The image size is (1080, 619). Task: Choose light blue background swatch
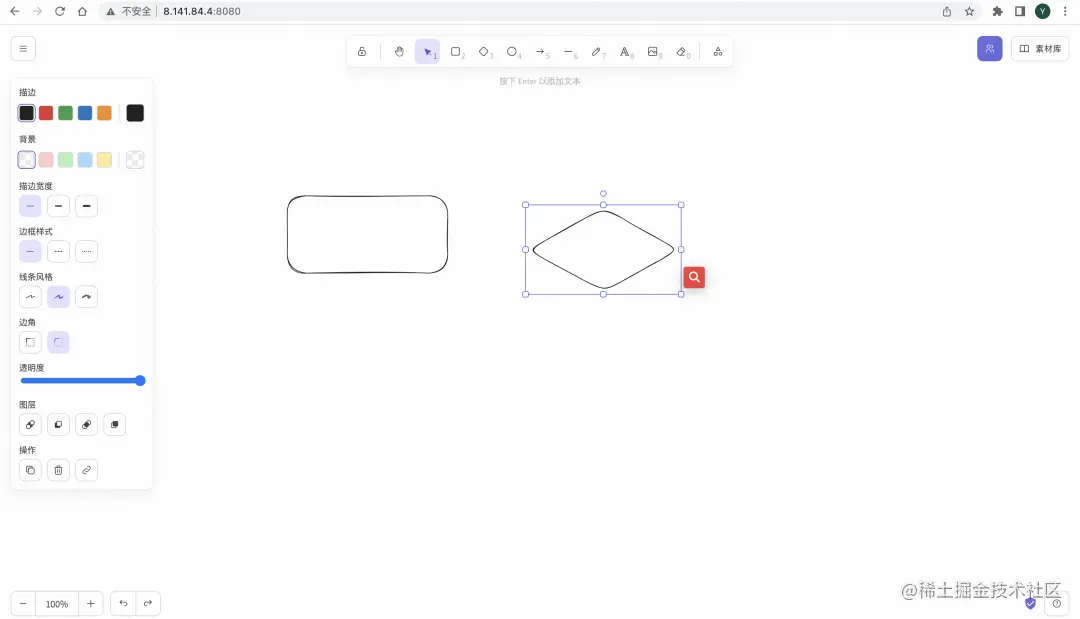click(85, 160)
